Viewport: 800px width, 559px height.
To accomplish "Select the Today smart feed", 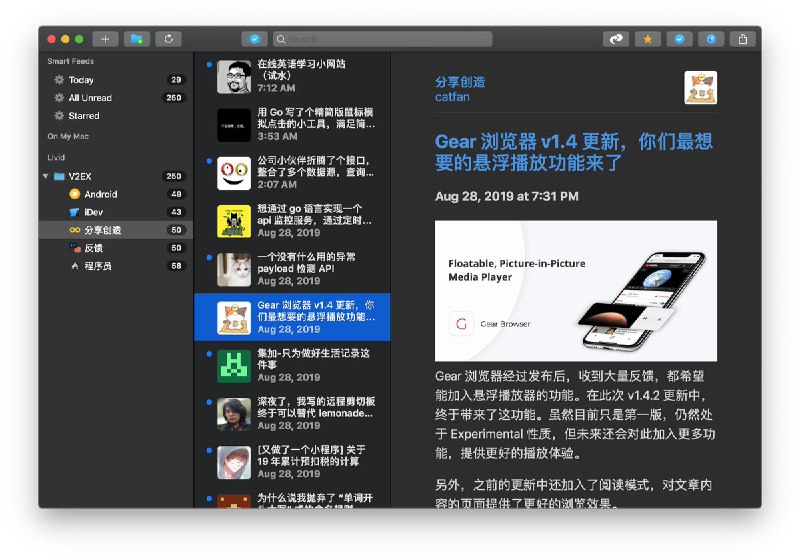I will pyautogui.click(x=81, y=80).
